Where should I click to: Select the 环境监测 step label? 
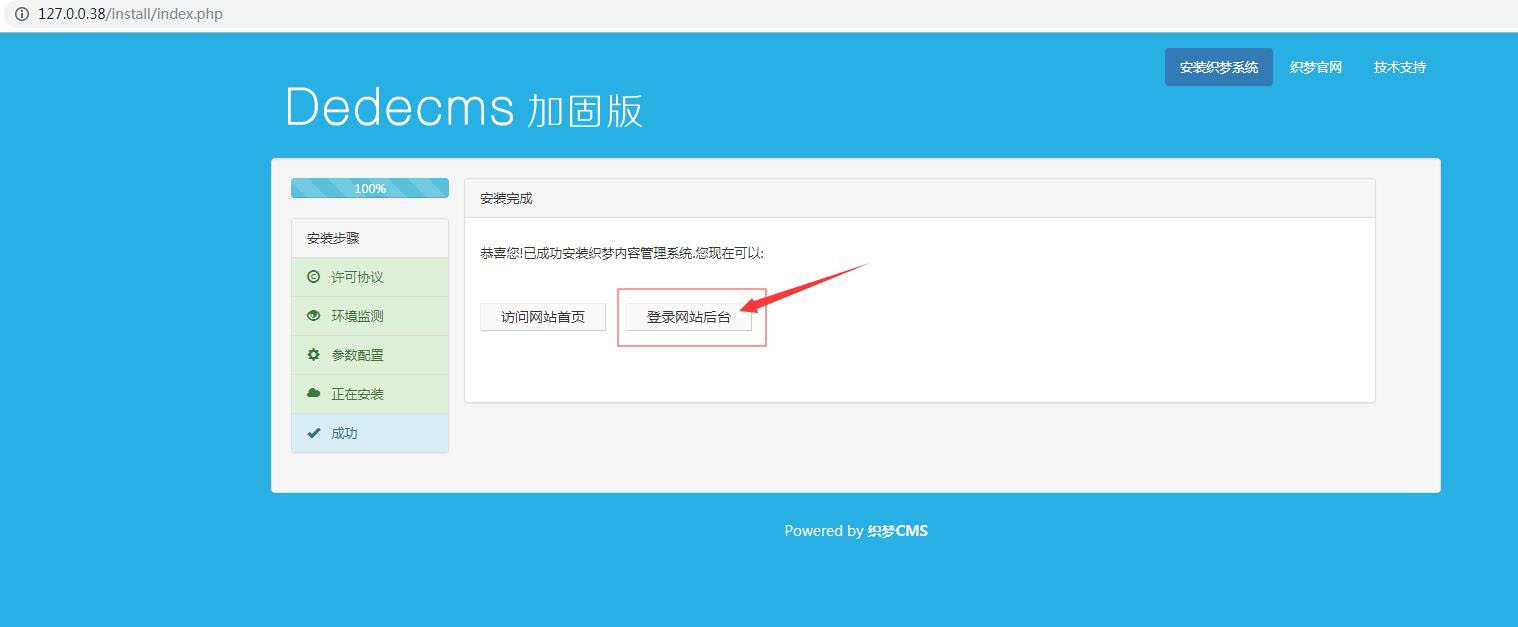pyautogui.click(x=357, y=316)
